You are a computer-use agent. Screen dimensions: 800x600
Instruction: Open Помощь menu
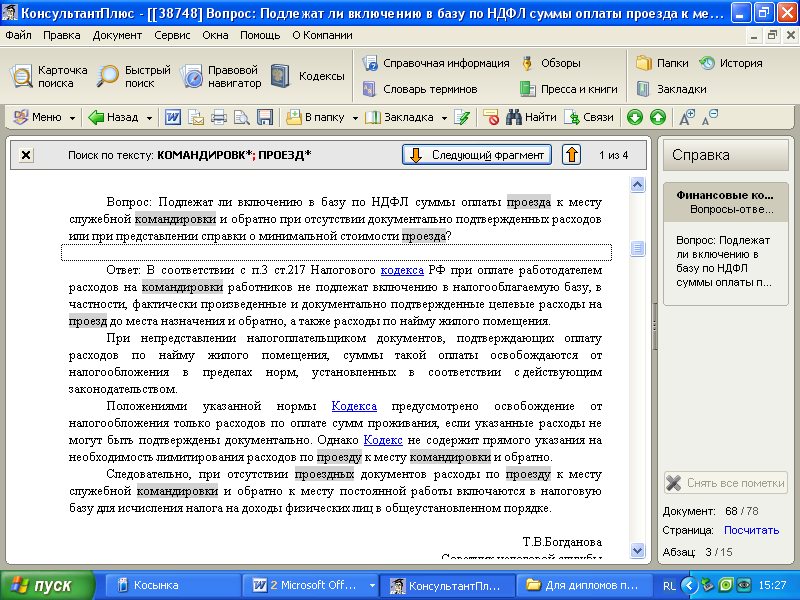[x=260, y=35]
